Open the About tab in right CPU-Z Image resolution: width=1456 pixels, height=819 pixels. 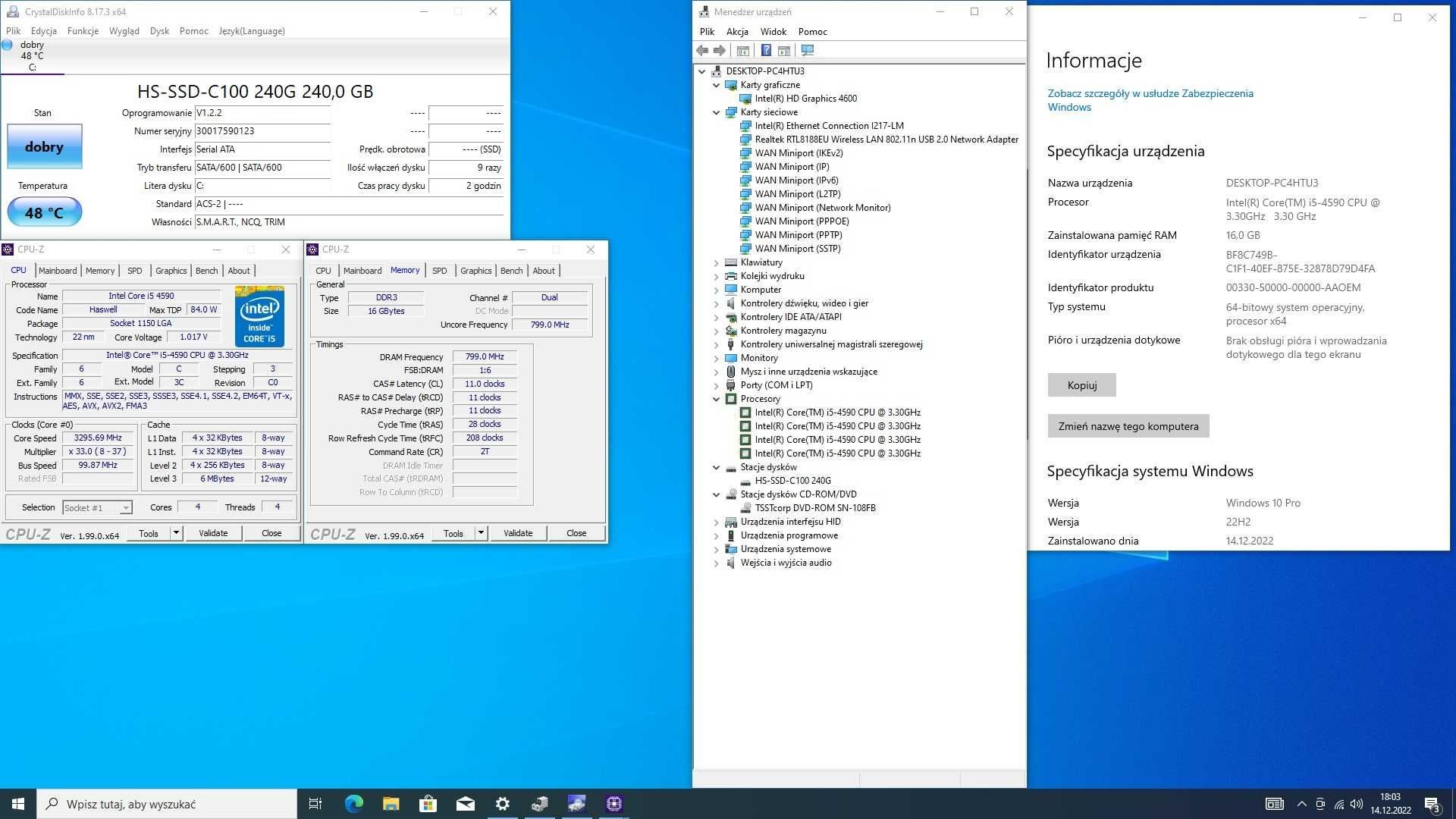tap(544, 271)
